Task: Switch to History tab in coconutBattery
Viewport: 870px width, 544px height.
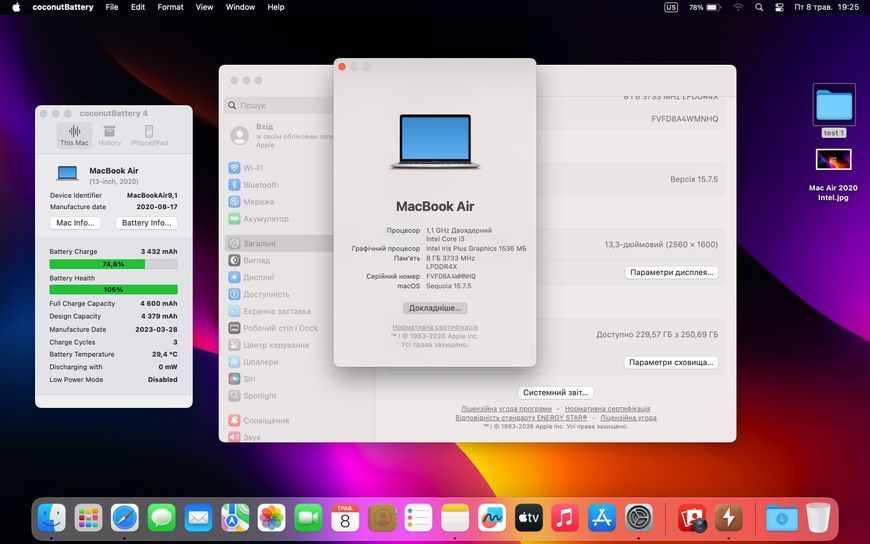Action: tap(109, 135)
